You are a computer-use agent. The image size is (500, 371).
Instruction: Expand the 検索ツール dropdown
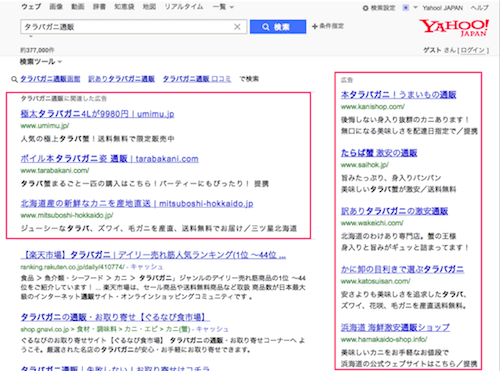coord(41,62)
